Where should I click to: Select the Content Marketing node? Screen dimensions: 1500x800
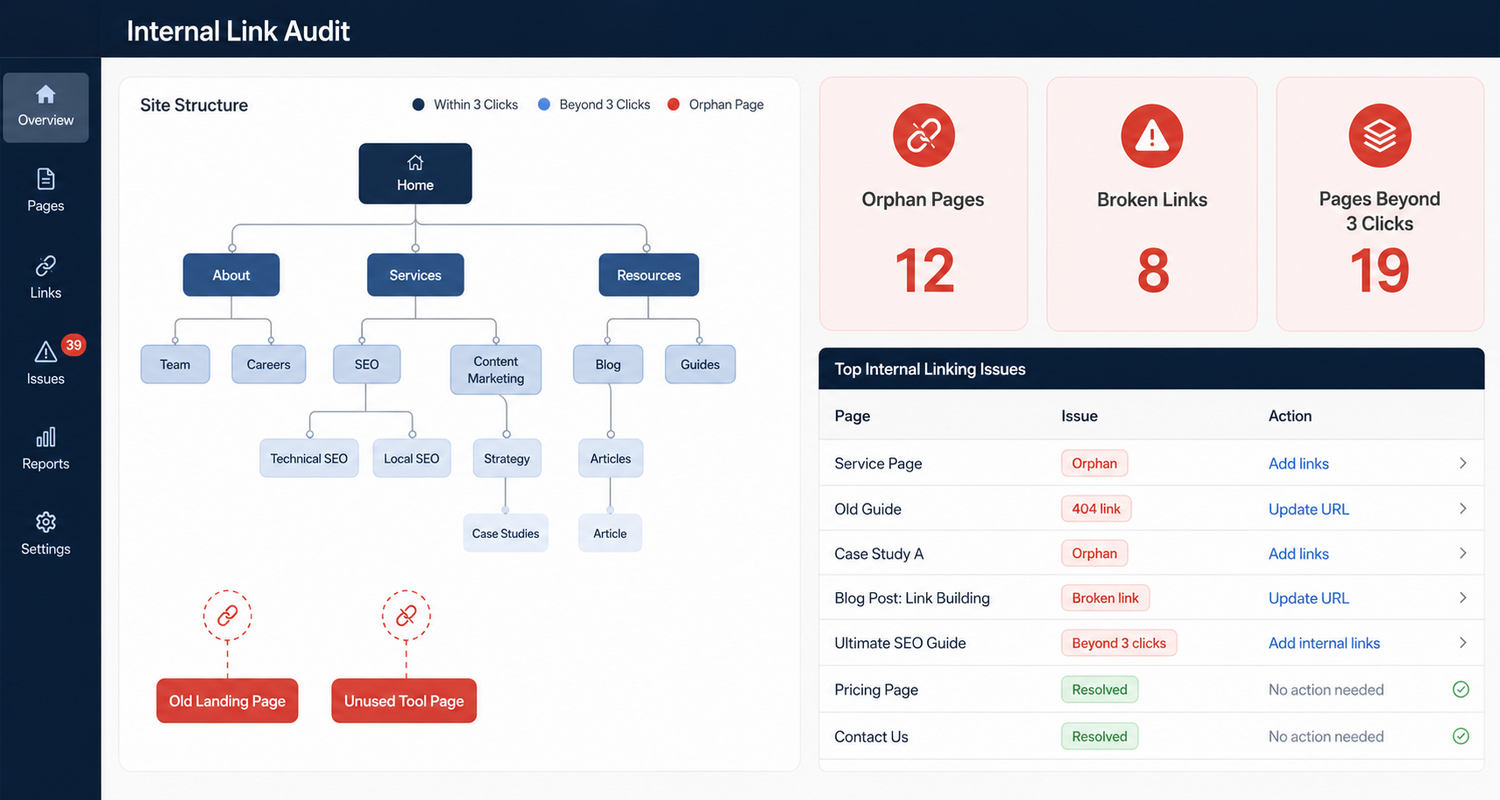[496, 370]
